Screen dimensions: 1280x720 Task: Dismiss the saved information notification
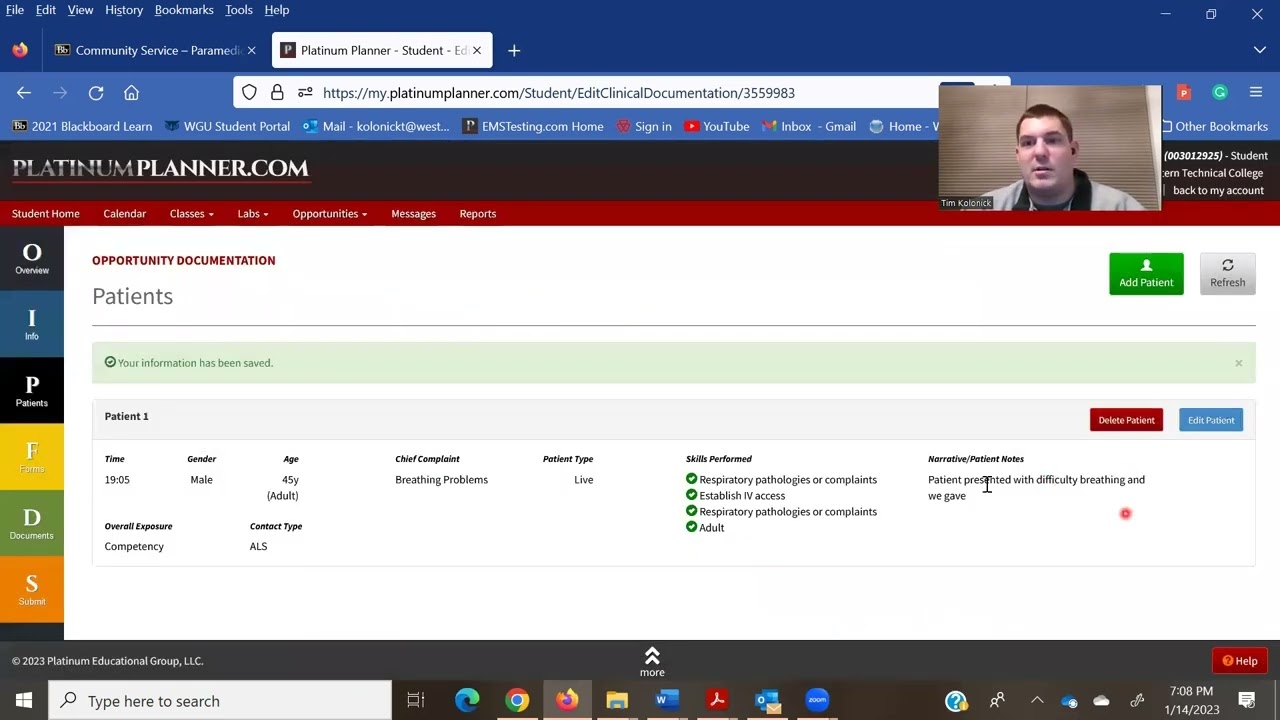pyautogui.click(x=1238, y=362)
